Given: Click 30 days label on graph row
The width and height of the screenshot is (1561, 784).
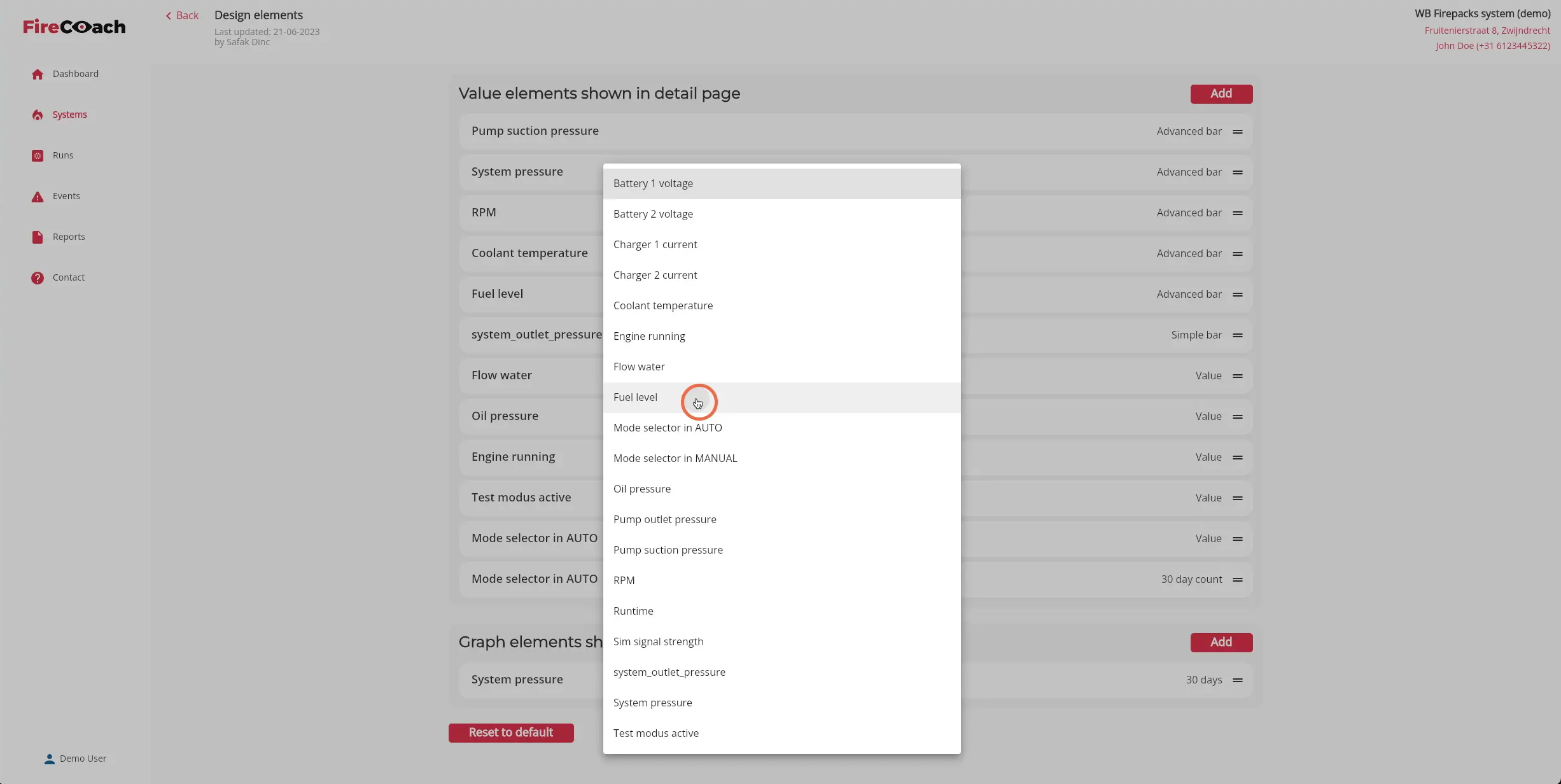Looking at the screenshot, I should 1204,680.
